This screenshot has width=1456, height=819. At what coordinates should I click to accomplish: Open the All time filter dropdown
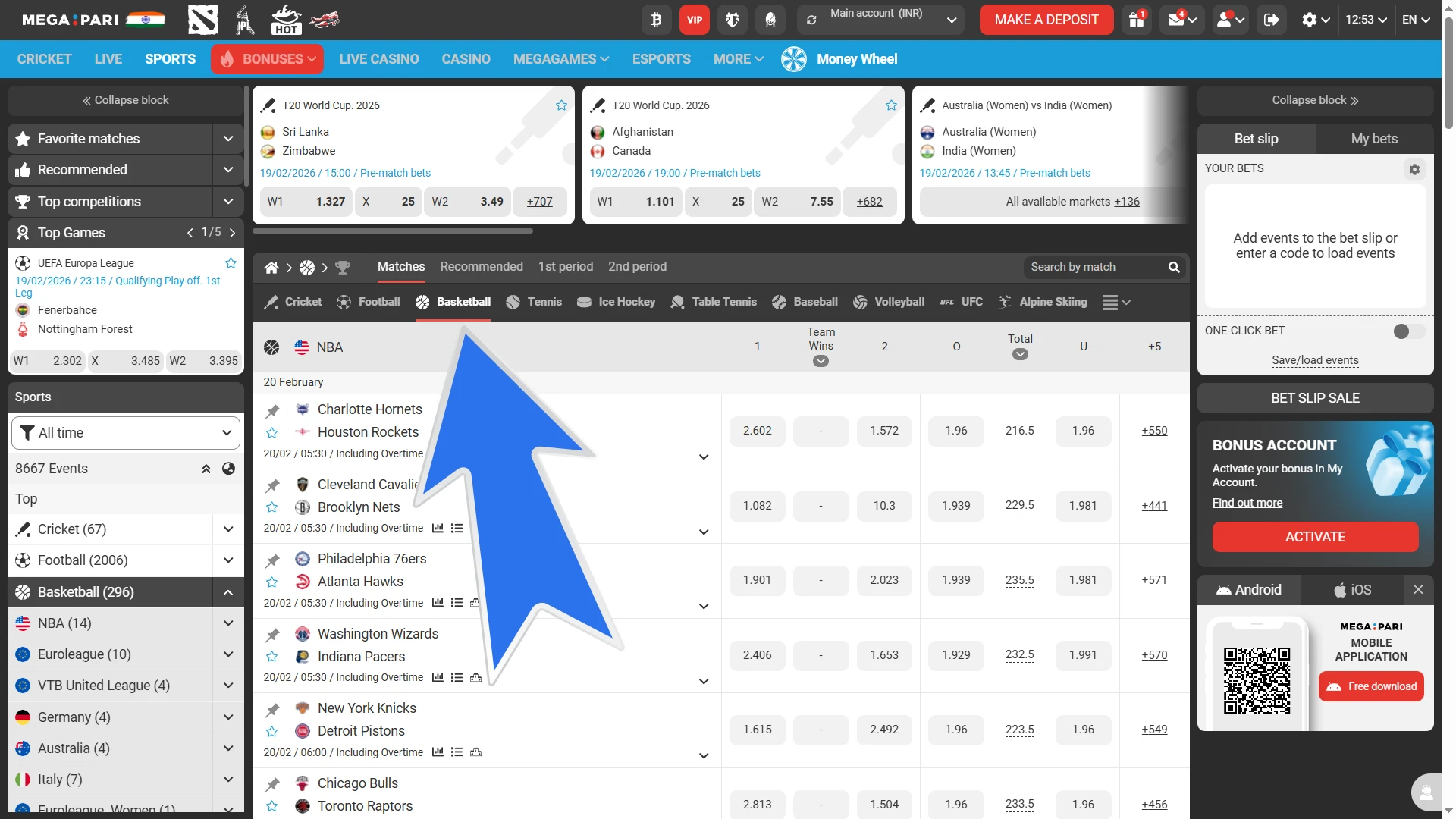126,433
